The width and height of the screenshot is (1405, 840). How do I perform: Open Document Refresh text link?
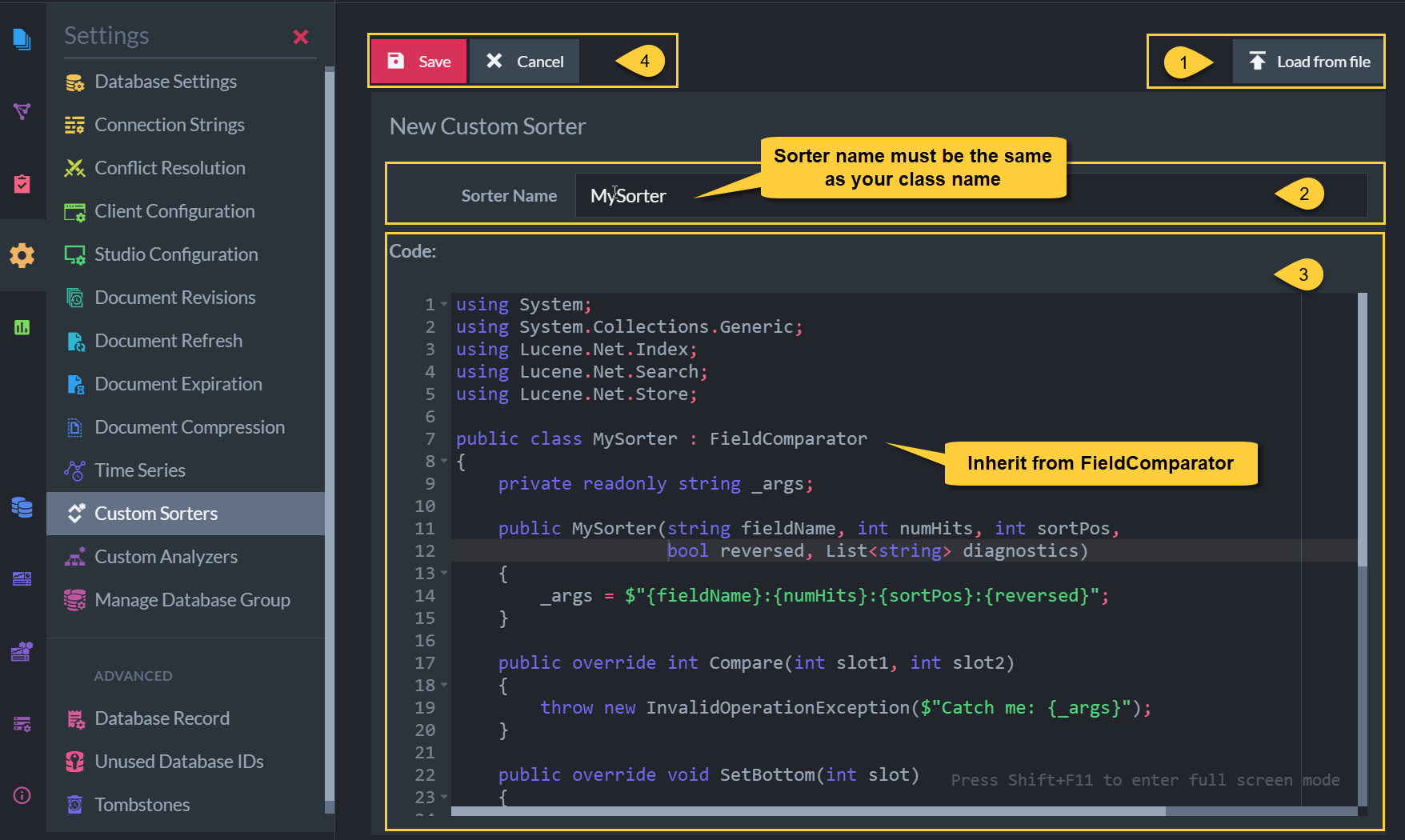coord(168,341)
